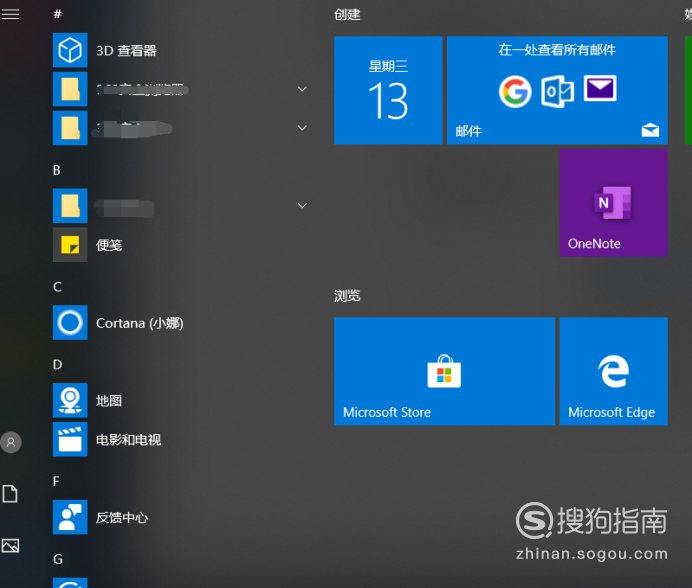Click the Outlook logo in mail tile
692x588 pixels.
point(557,91)
